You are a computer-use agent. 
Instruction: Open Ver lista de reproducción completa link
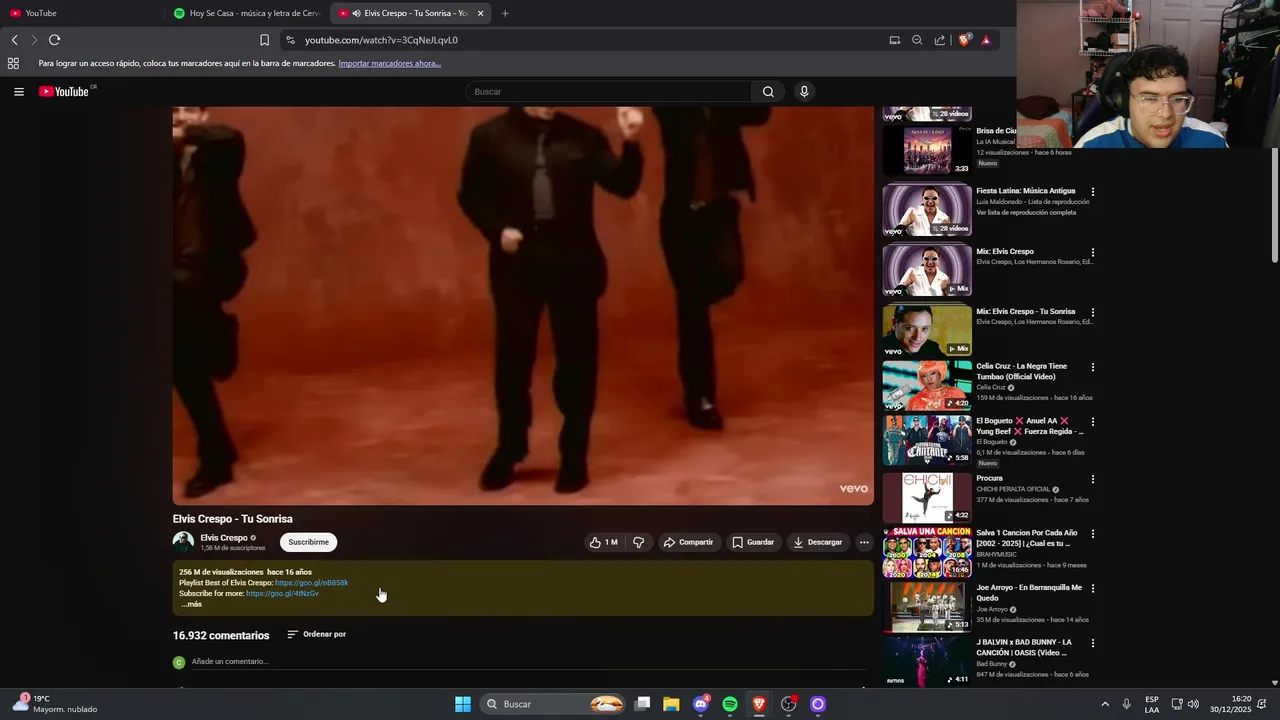(1026, 212)
